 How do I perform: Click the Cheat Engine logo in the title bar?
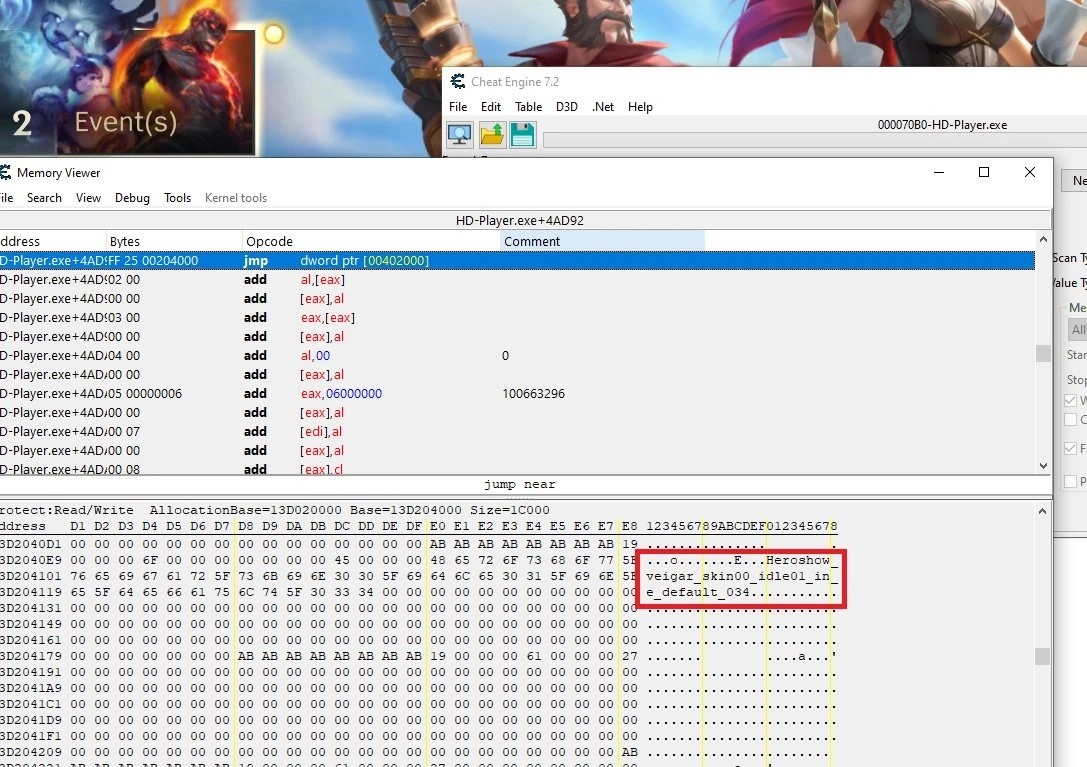(x=458, y=82)
